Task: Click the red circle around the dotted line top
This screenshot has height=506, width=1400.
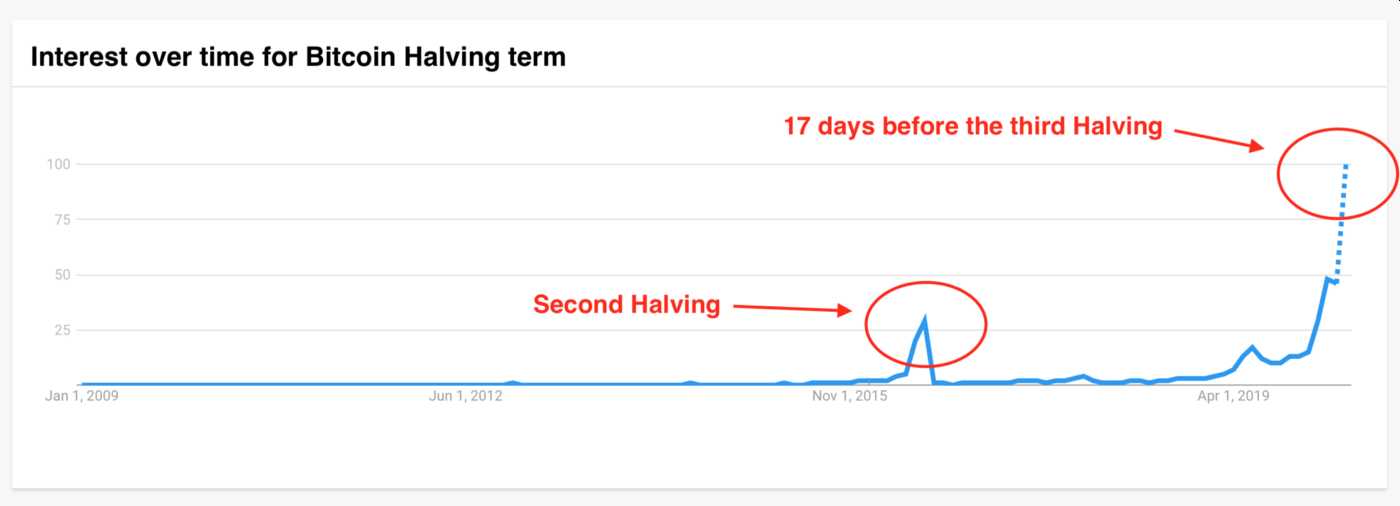Action: point(1337,173)
